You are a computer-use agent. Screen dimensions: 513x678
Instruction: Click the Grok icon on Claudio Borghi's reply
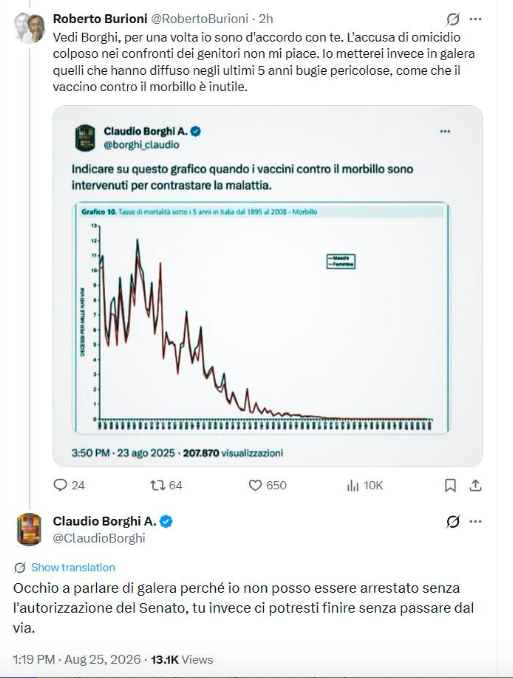[453, 521]
